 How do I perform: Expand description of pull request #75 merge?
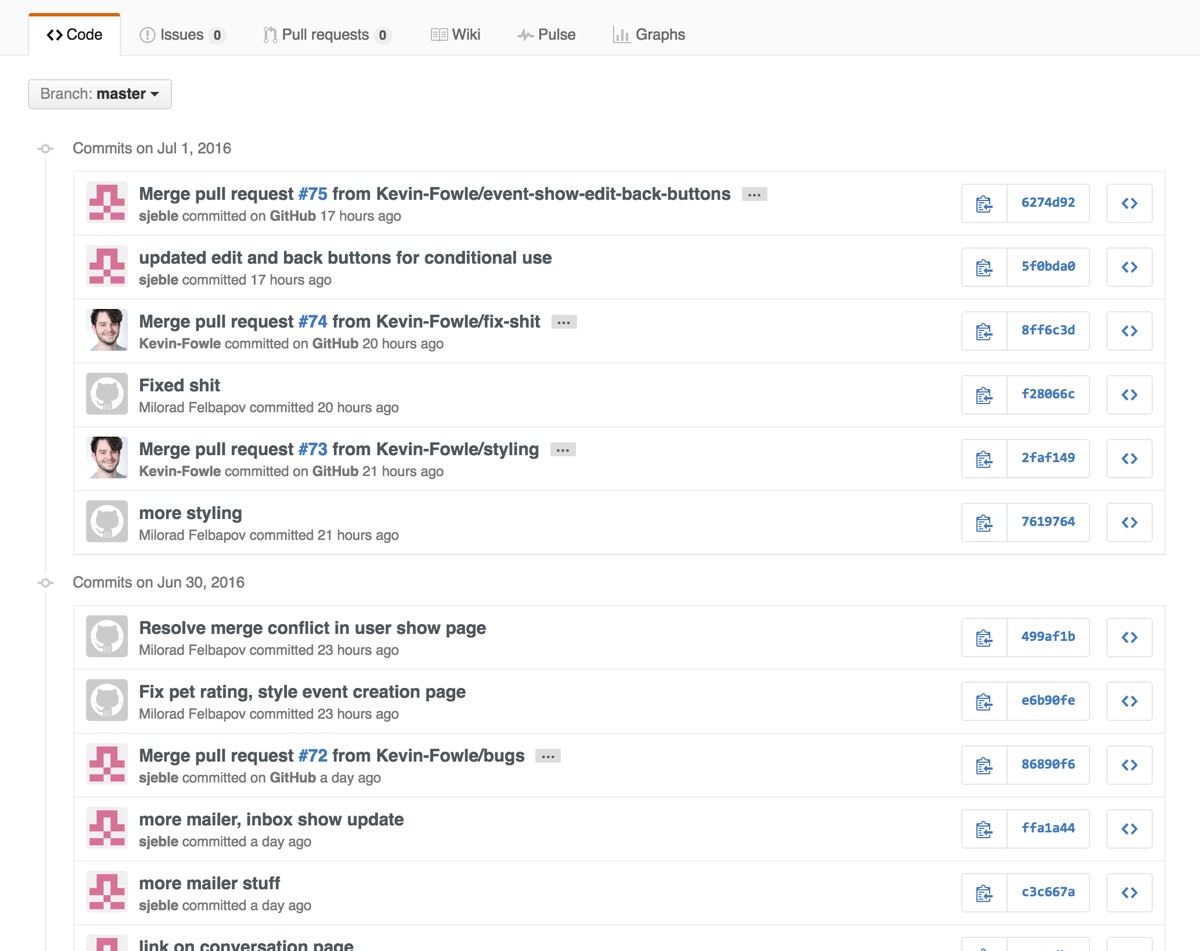[754, 194]
